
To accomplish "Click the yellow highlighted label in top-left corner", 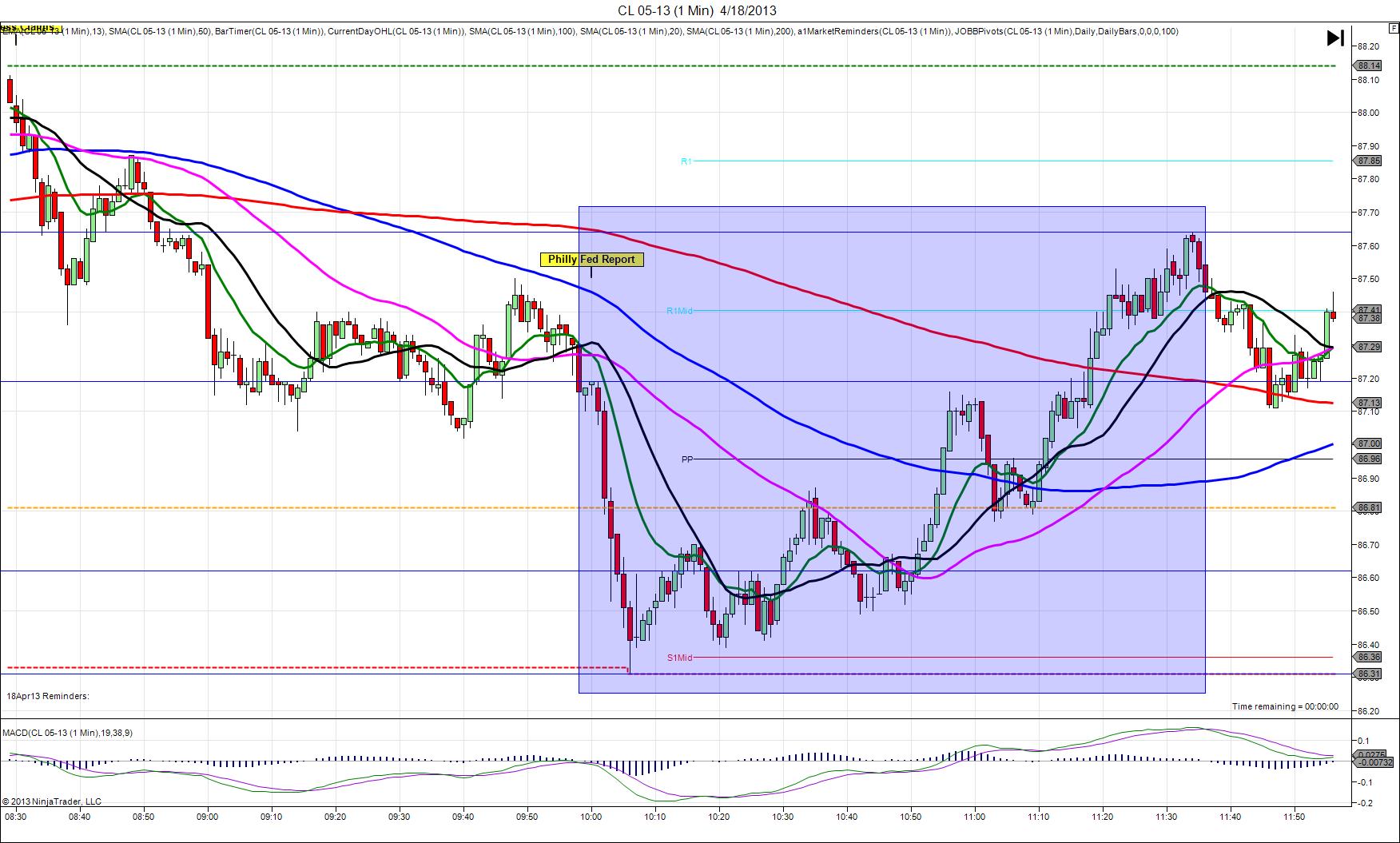I will (x=32, y=28).
